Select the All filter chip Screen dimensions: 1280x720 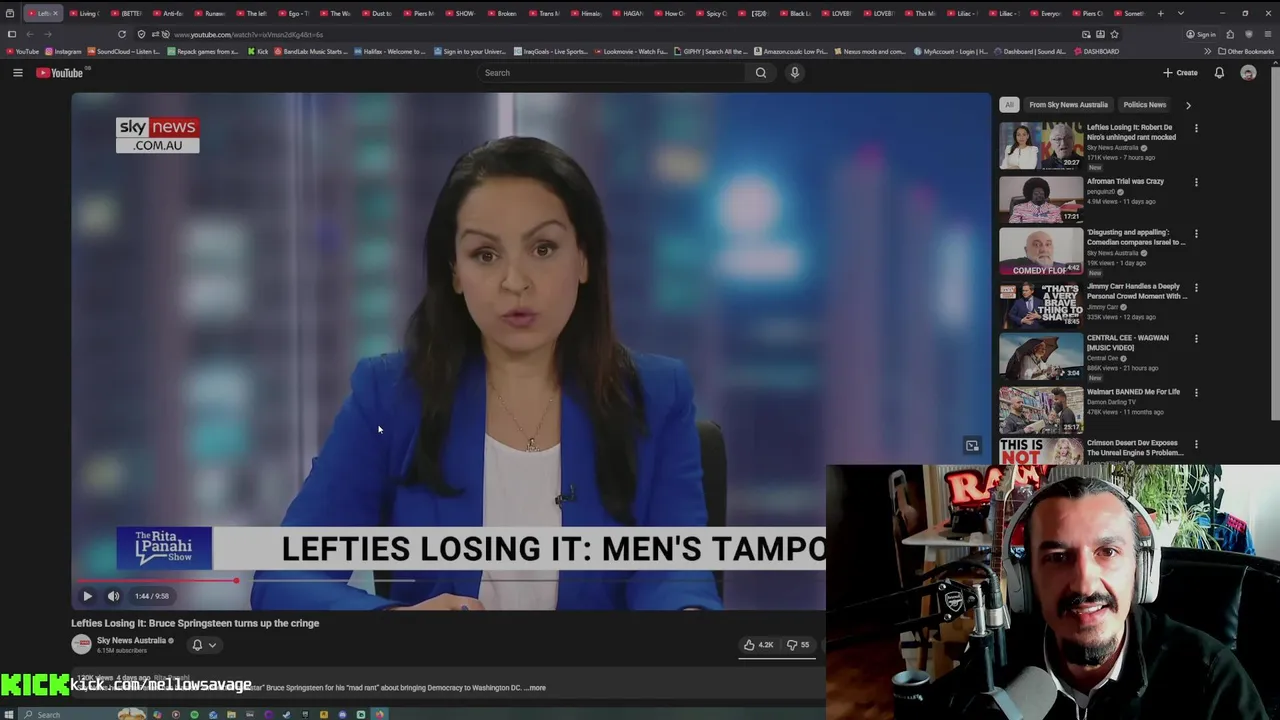1009,104
